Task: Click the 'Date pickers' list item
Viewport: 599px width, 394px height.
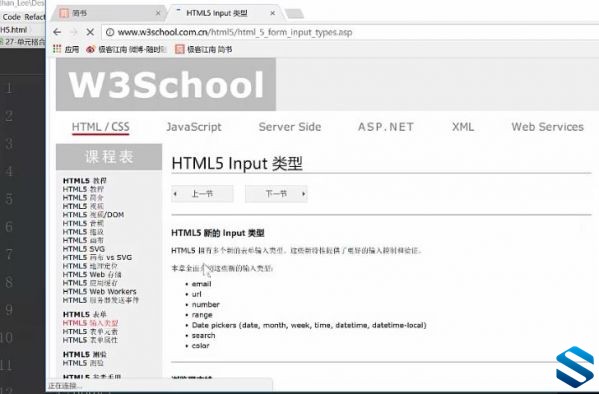Action: pos(309,325)
